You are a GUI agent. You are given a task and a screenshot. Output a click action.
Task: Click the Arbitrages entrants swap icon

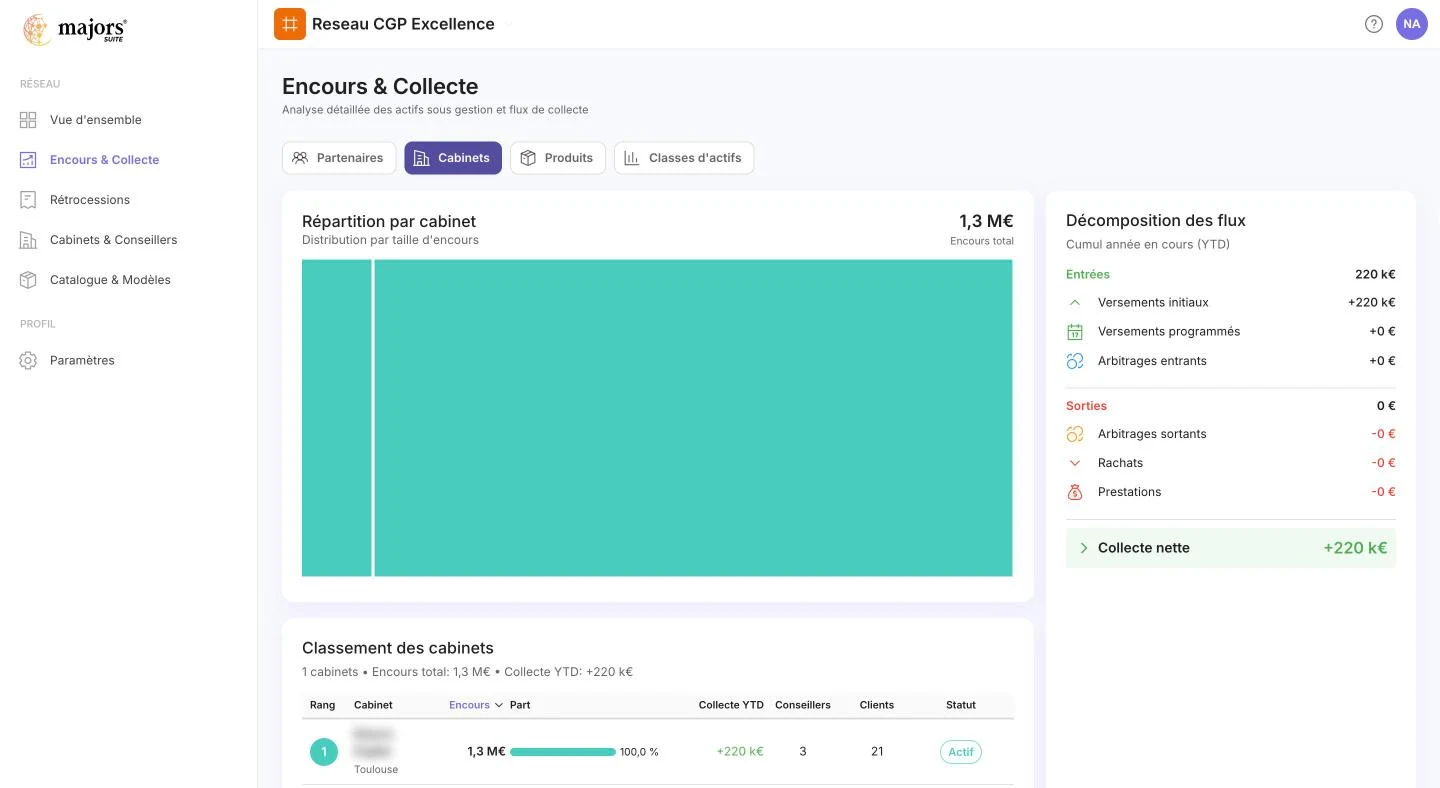coord(1075,361)
